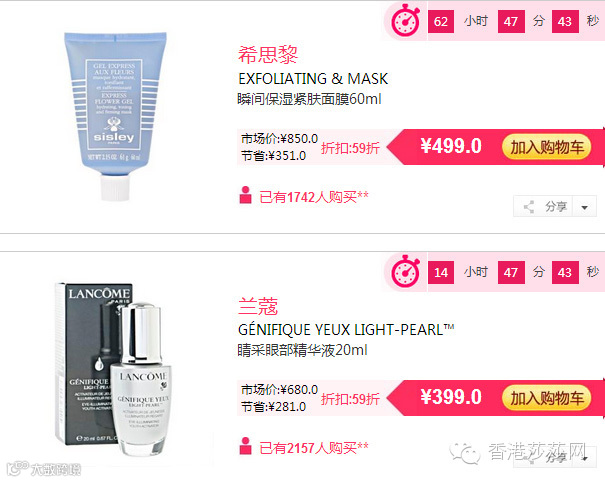Viewport: 605px width, 482px height.
Task: Add Sisley mask to cart with 加入购物车
Action: (546, 147)
